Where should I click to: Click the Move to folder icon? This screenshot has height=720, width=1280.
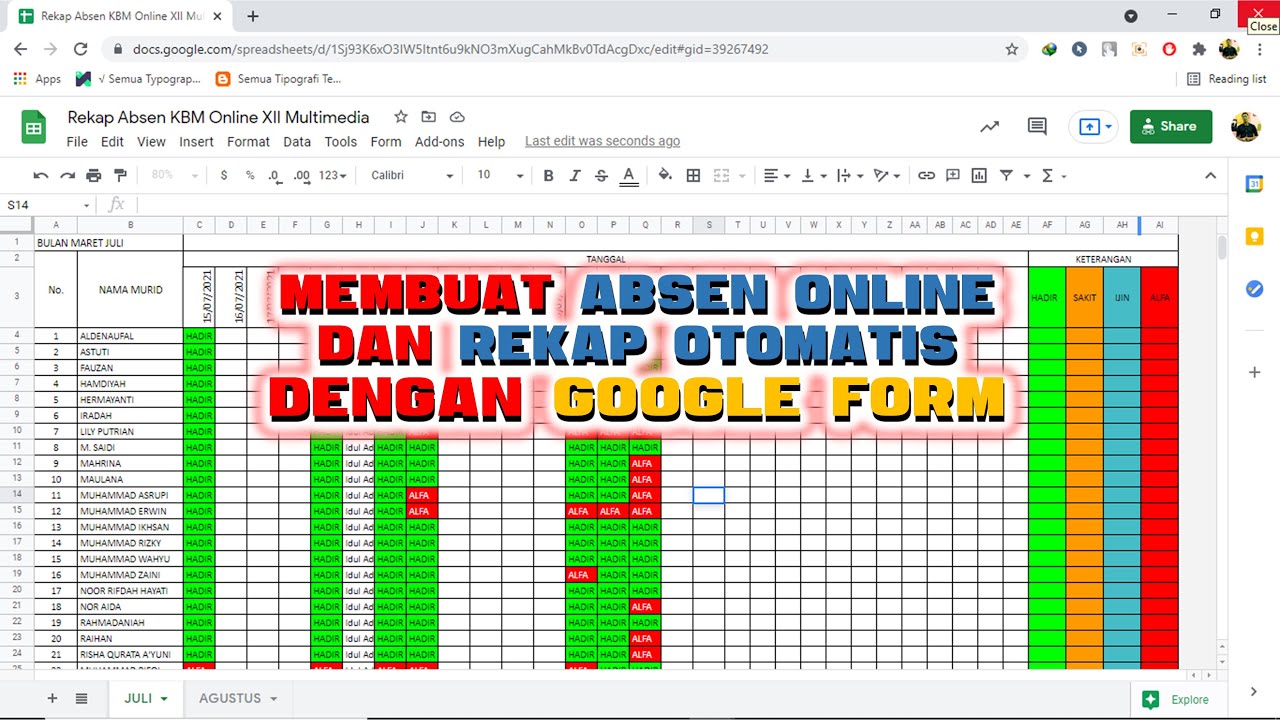[429, 117]
